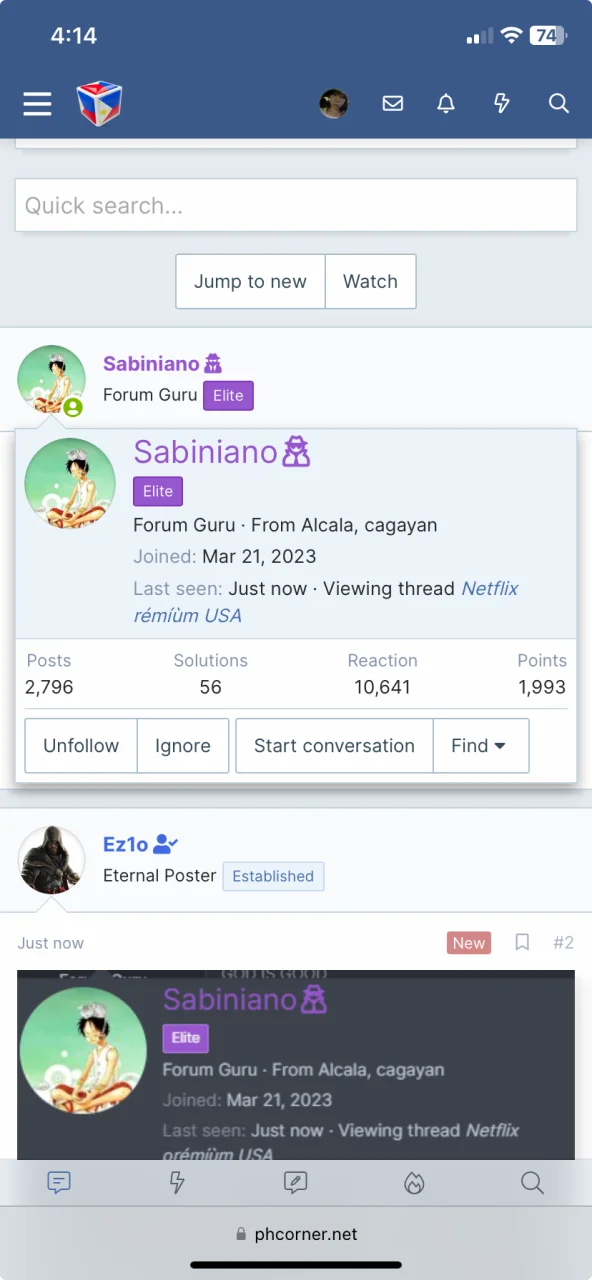The height and width of the screenshot is (1280, 592).
Task: Start conversation with Sabiniano
Action: (x=334, y=746)
